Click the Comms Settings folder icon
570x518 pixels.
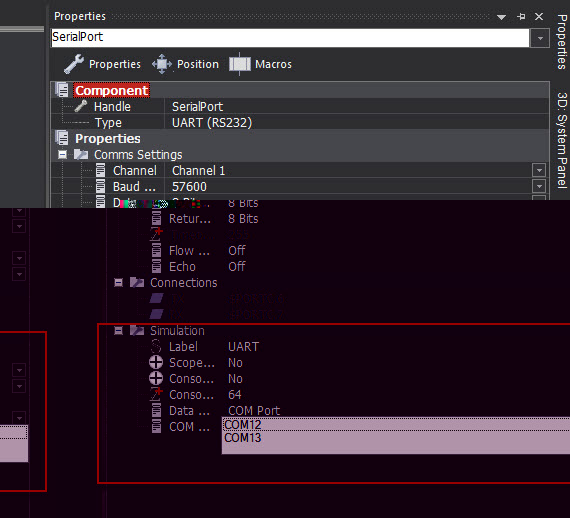[81, 154]
